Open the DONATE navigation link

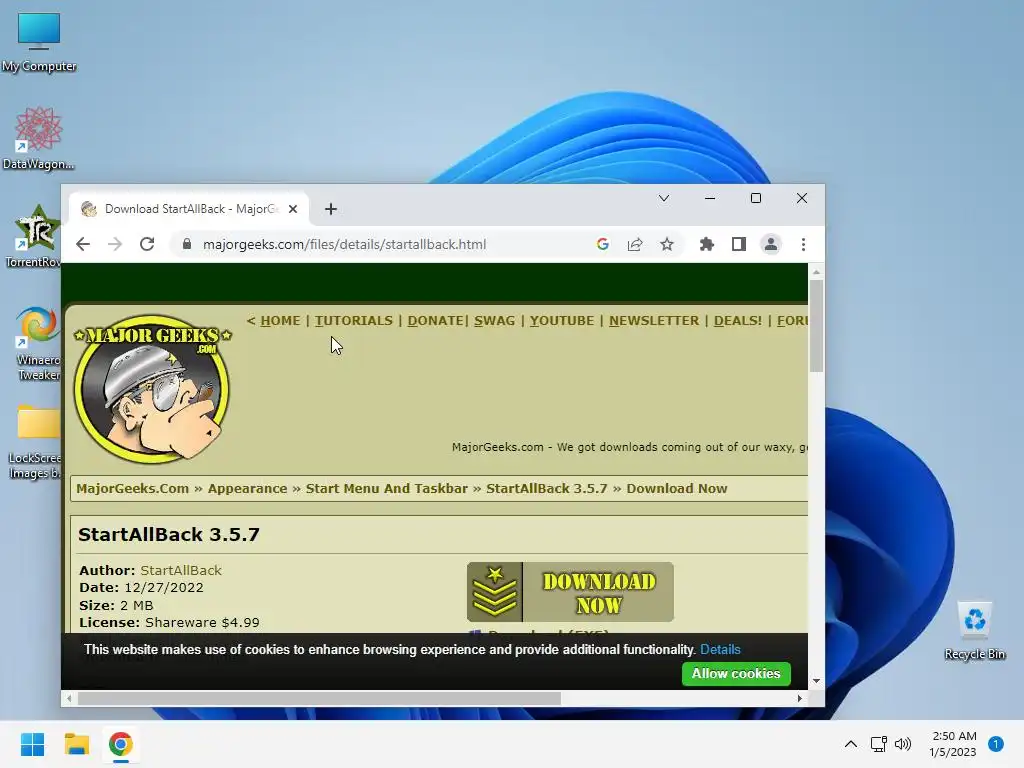click(436, 321)
